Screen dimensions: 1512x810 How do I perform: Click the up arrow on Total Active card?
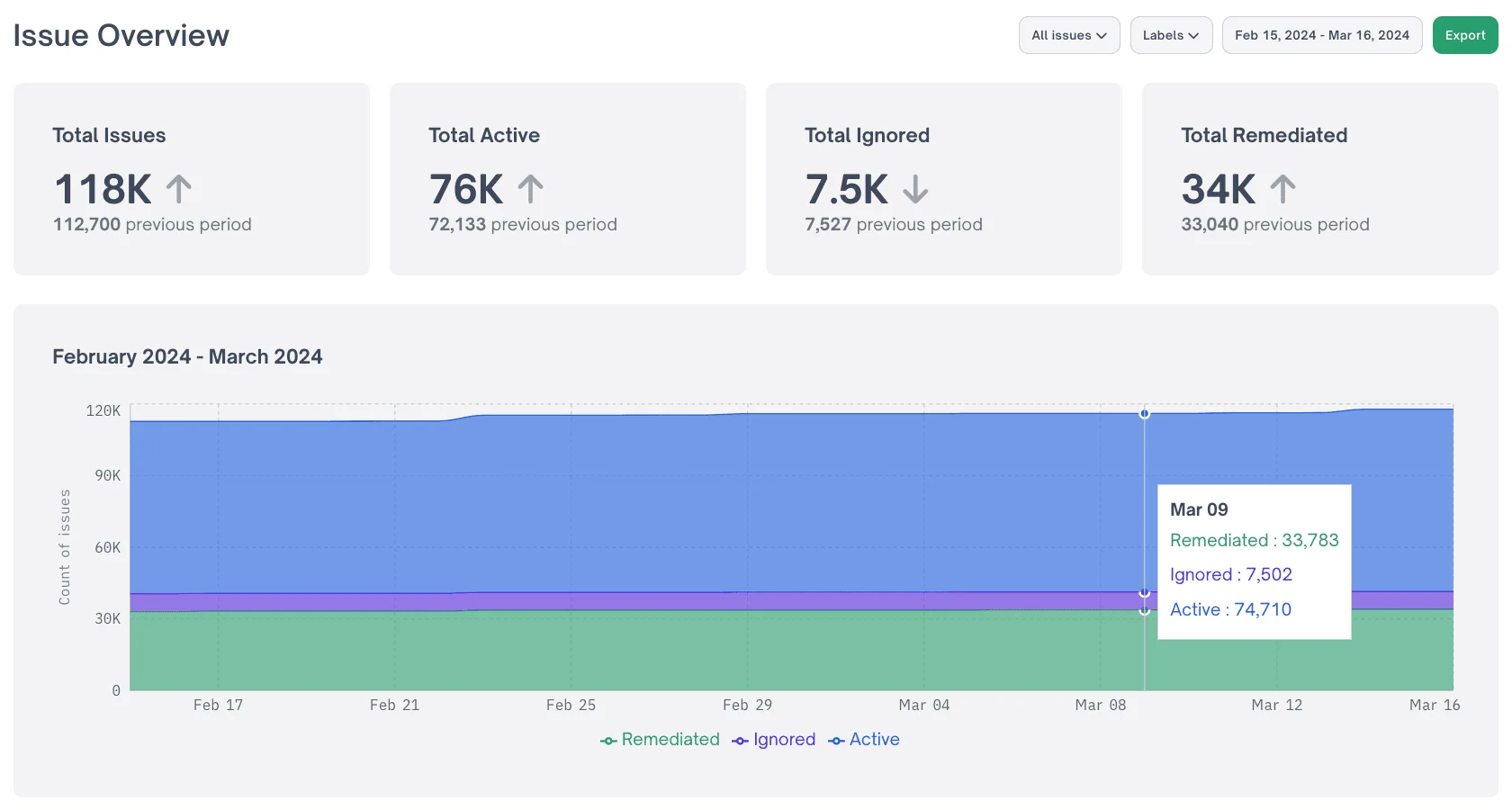531,188
